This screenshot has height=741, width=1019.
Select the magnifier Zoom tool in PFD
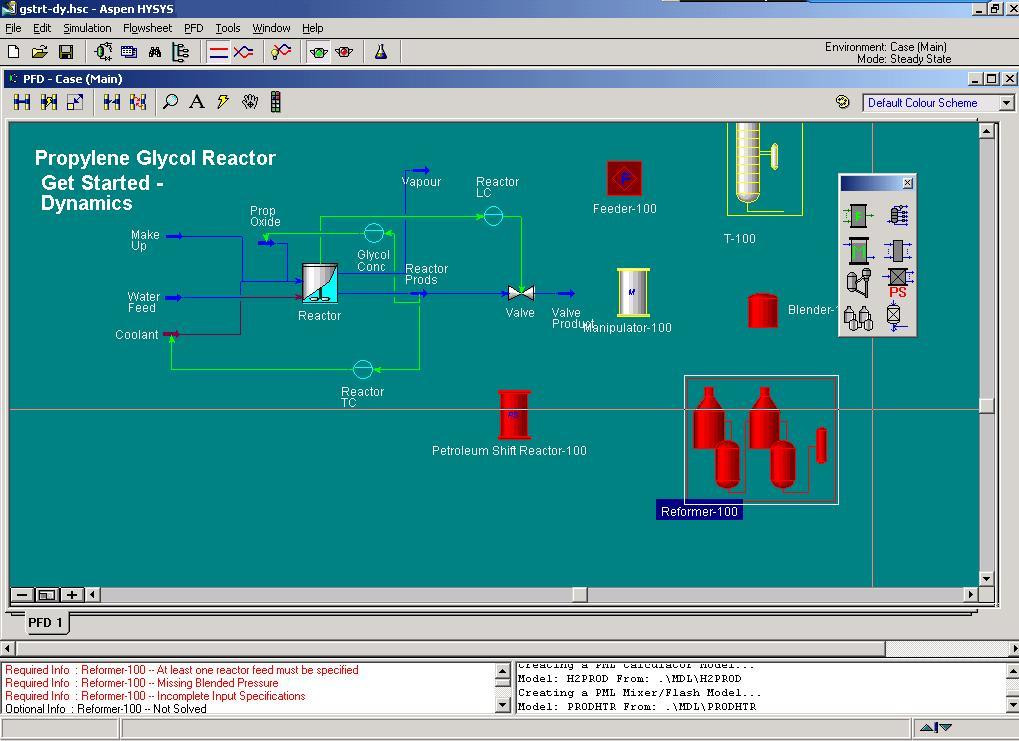[170, 102]
